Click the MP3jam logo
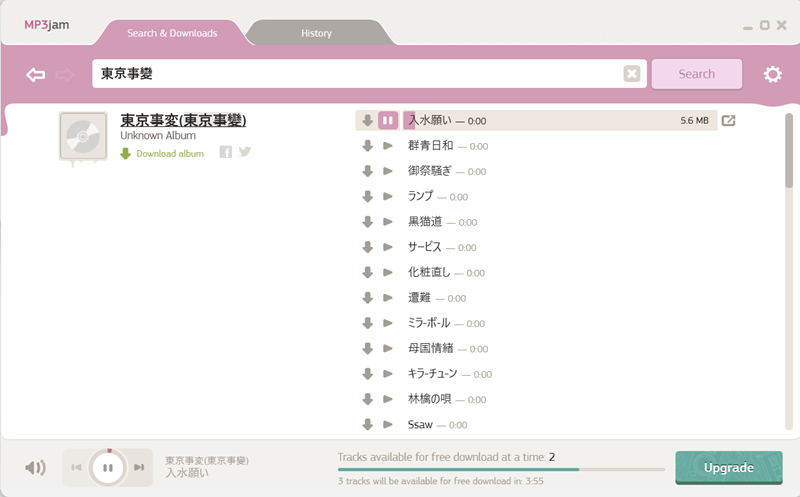This screenshot has width=800, height=497. [46, 25]
